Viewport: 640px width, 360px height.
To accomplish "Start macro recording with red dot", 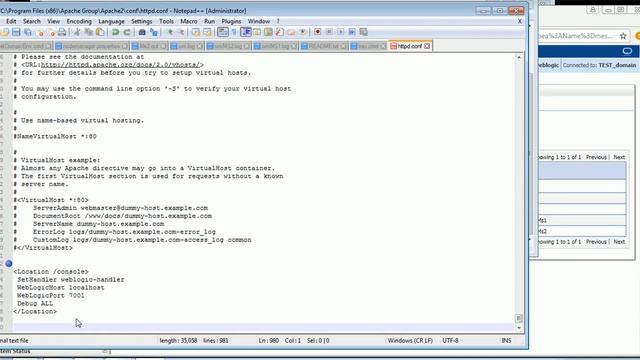I will (x=318, y=32).
